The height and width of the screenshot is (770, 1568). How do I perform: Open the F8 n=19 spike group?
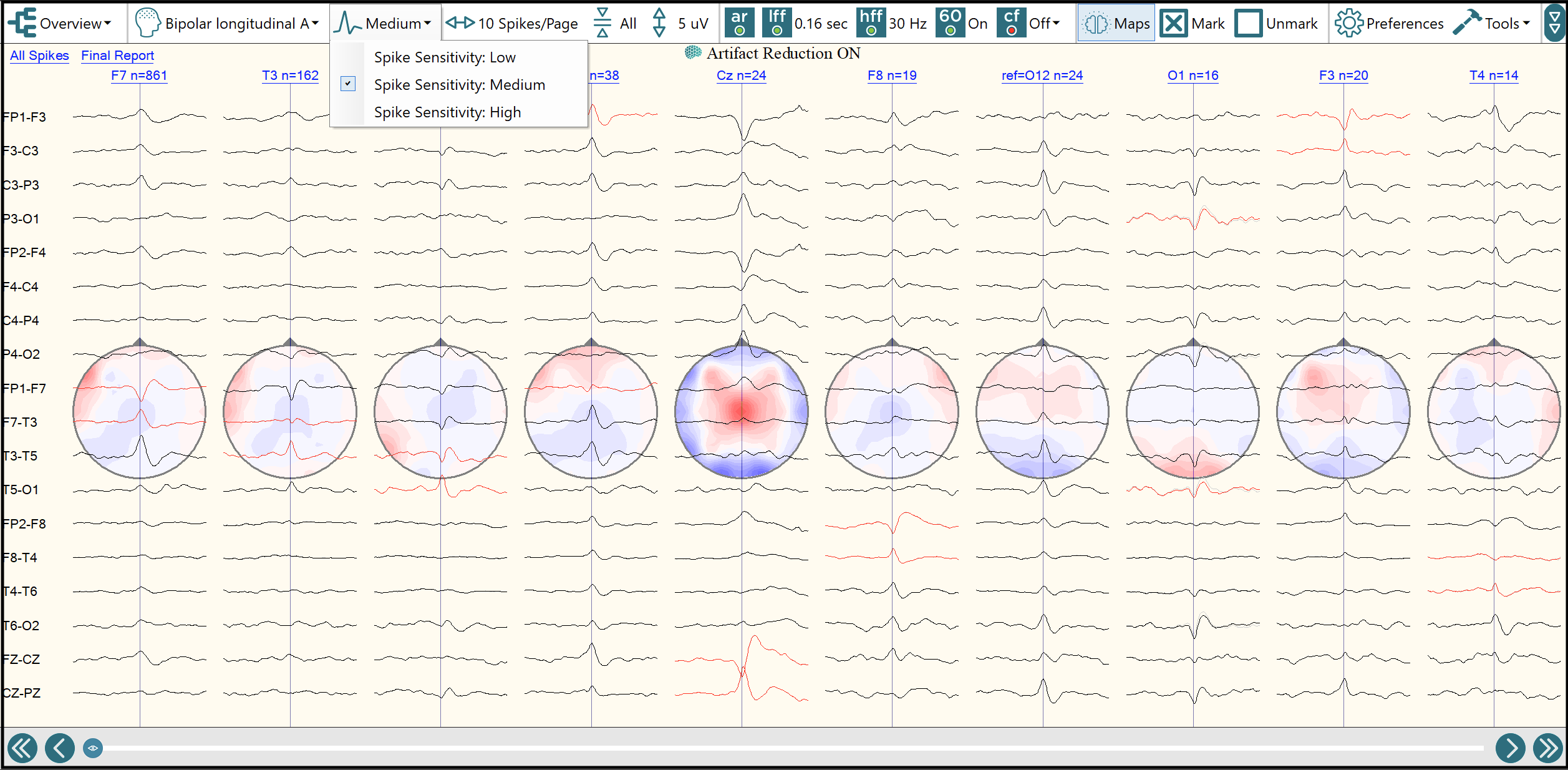(892, 76)
